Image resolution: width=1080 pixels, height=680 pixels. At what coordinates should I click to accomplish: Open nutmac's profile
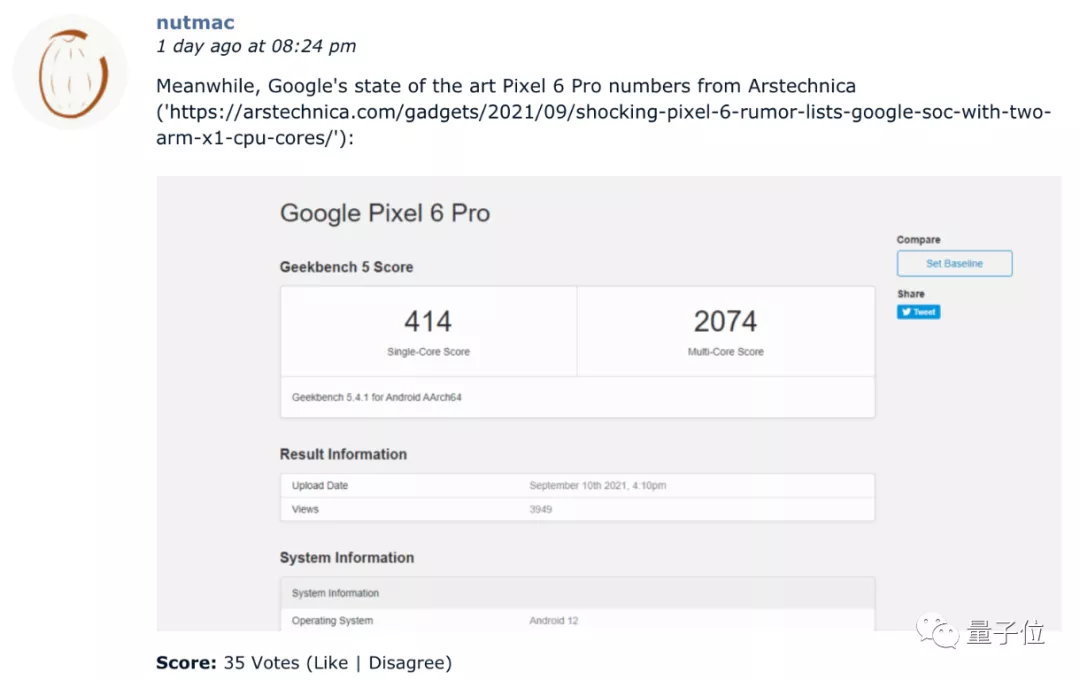(x=194, y=22)
